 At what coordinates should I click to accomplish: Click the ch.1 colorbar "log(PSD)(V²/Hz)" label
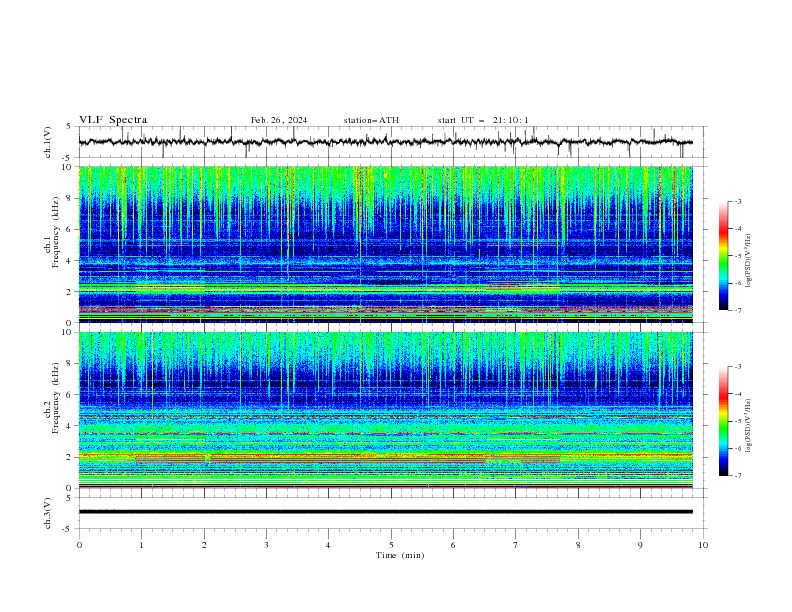click(749, 261)
